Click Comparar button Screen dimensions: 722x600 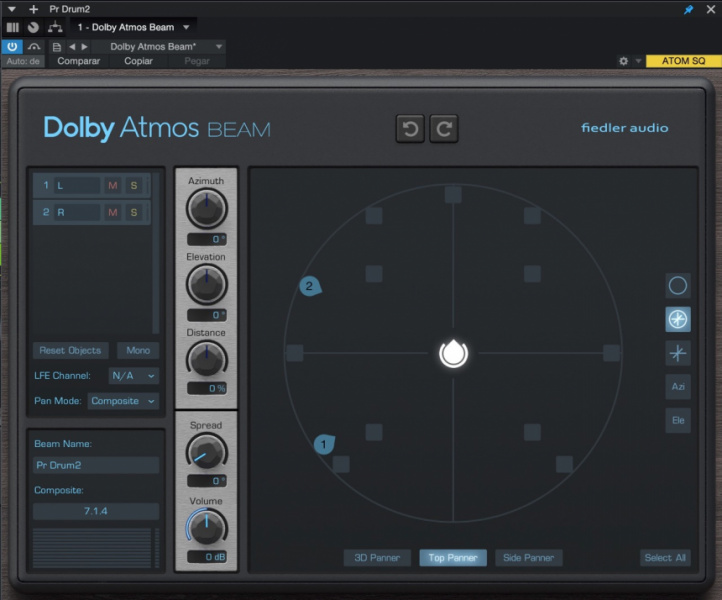tap(78, 61)
